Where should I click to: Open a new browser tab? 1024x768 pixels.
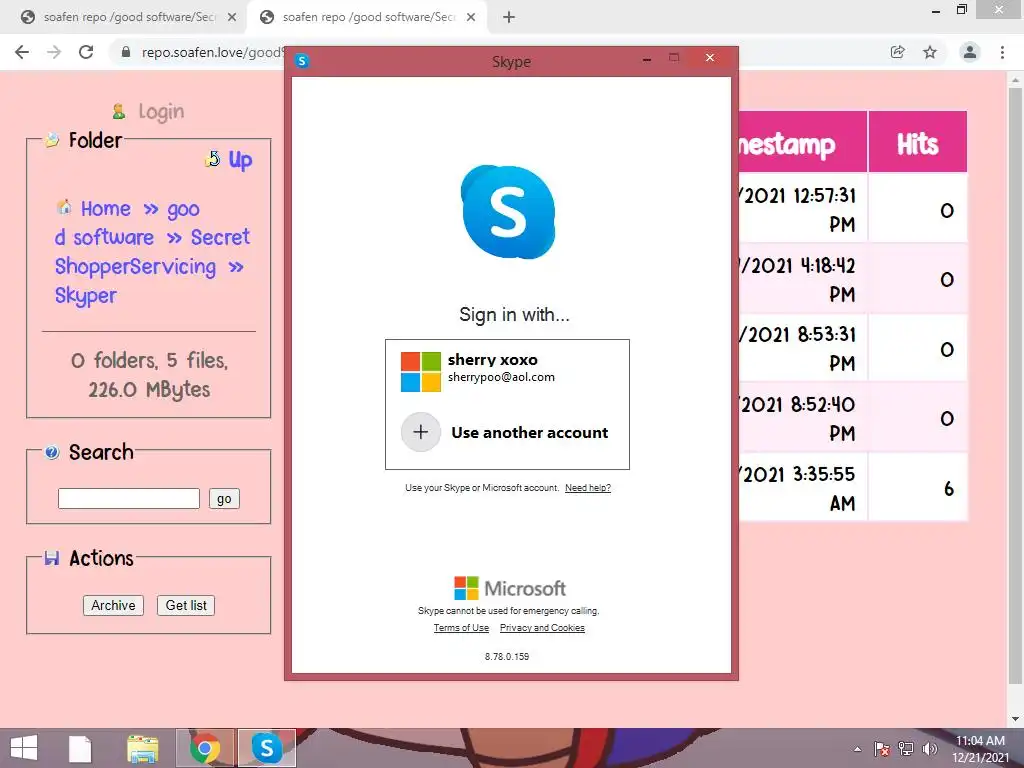pos(509,18)
